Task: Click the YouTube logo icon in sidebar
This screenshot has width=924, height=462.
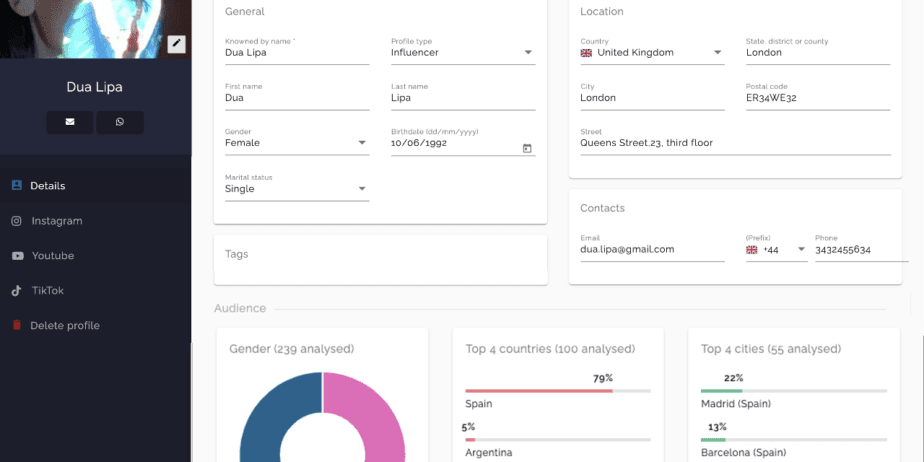Action: click(18, 256)
